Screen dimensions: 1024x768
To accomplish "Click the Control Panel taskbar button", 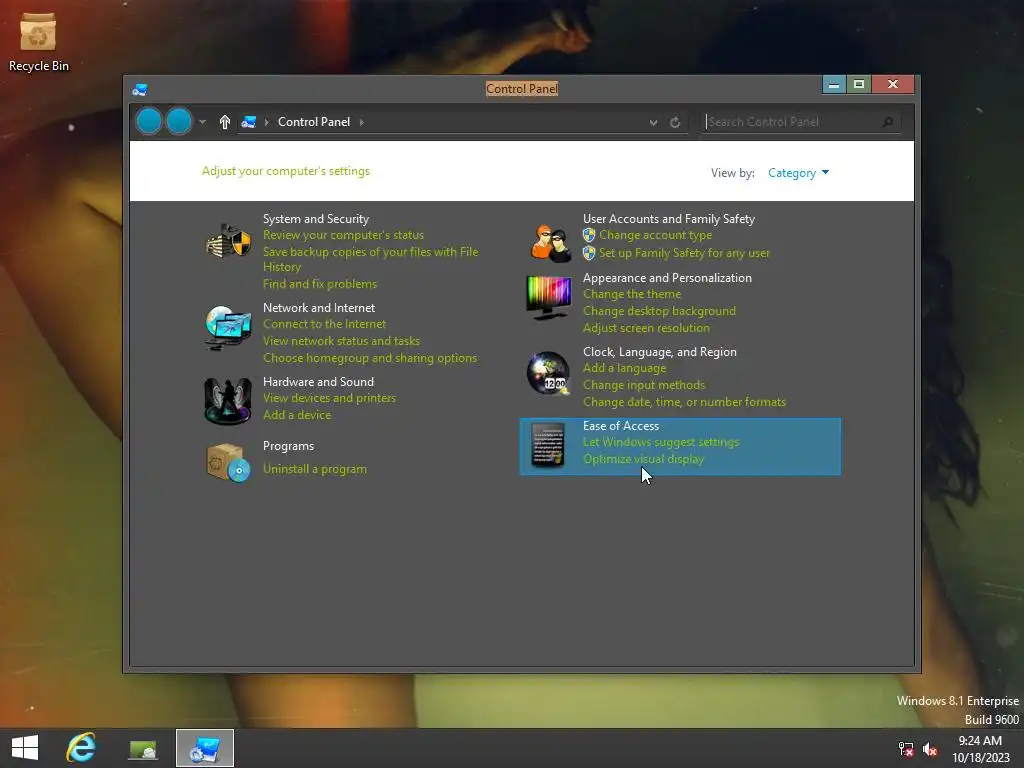I will (x=205, y=748).
